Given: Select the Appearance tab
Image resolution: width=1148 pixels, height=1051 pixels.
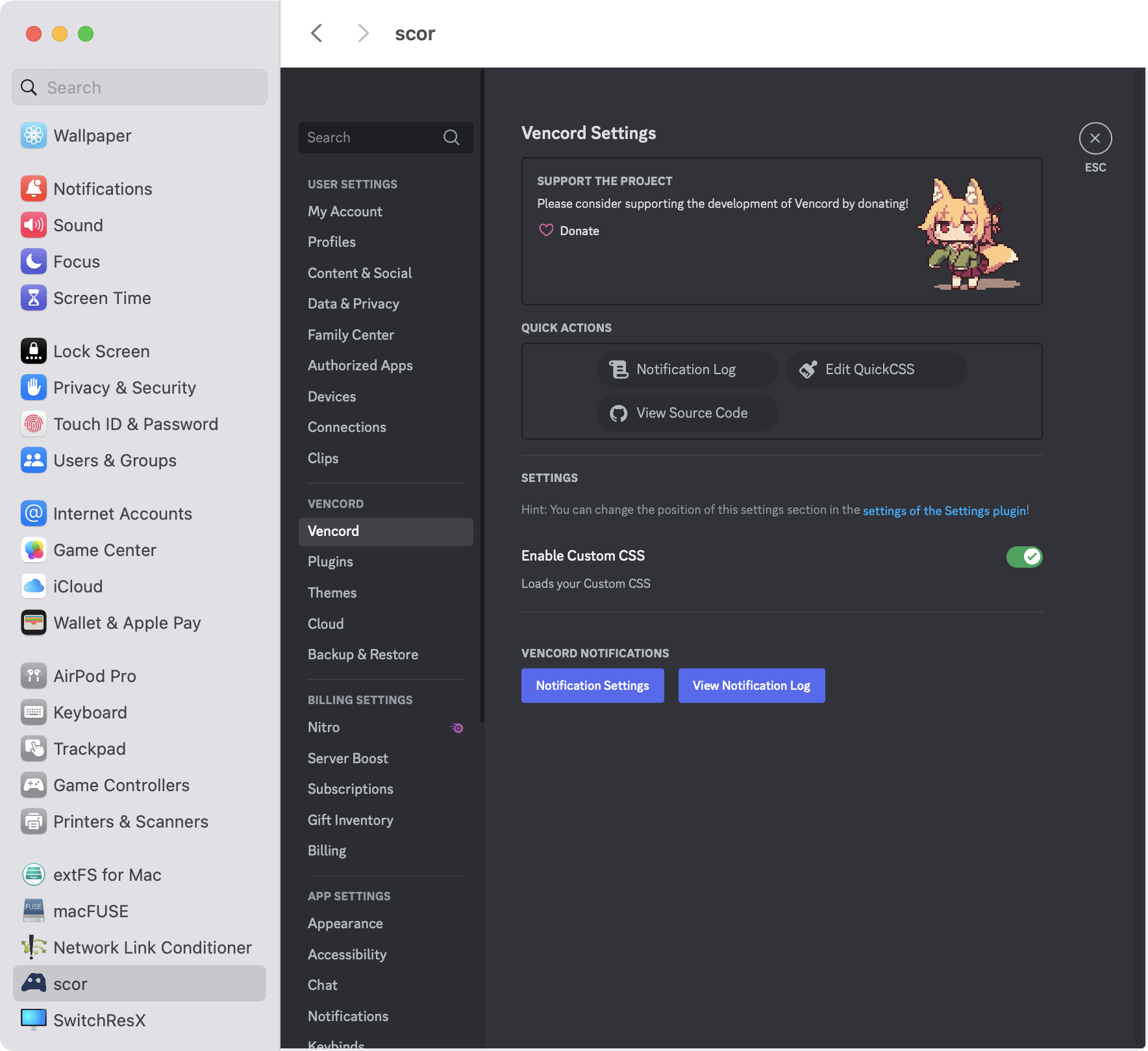Looking at the screenshot, I should click(386, 924).
